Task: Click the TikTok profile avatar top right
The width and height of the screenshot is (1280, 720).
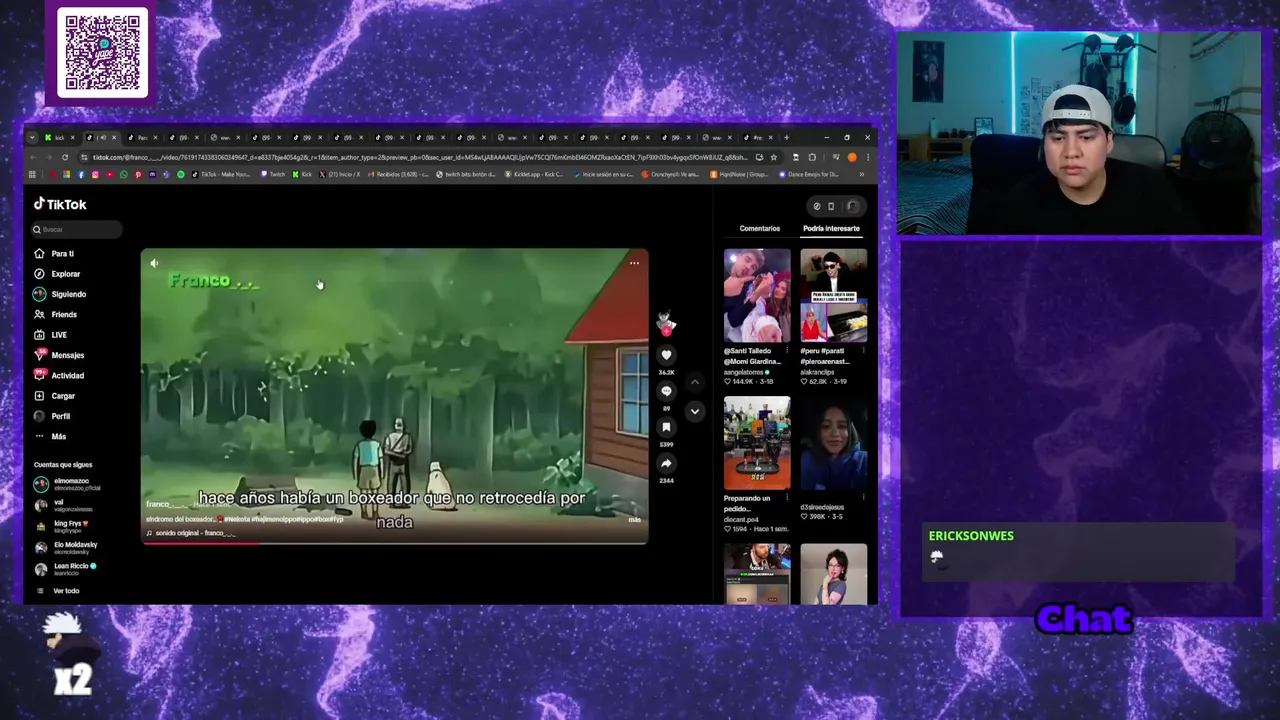Action: click(852, 206)
